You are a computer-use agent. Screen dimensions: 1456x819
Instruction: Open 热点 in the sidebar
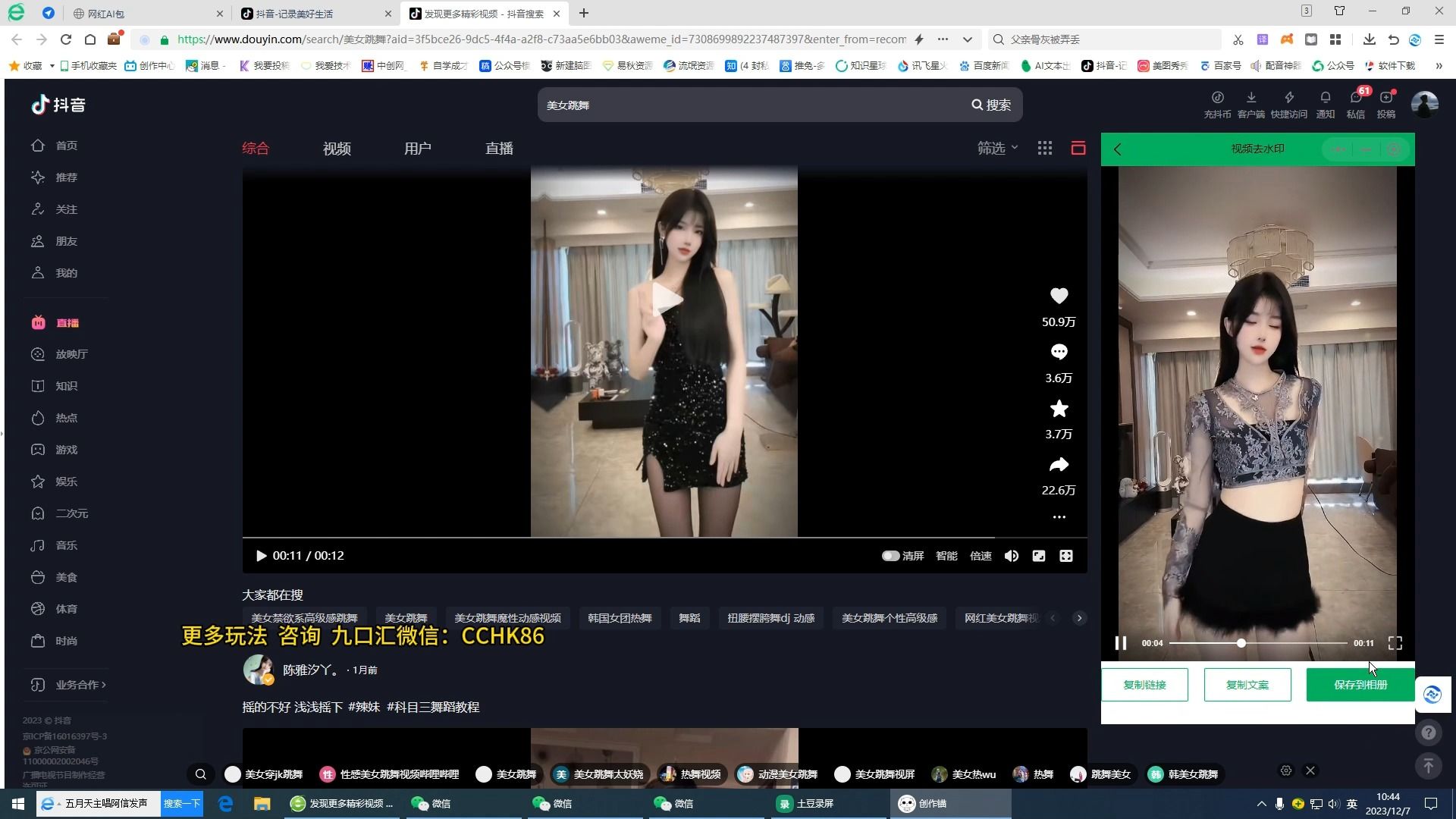coord(54,418)
